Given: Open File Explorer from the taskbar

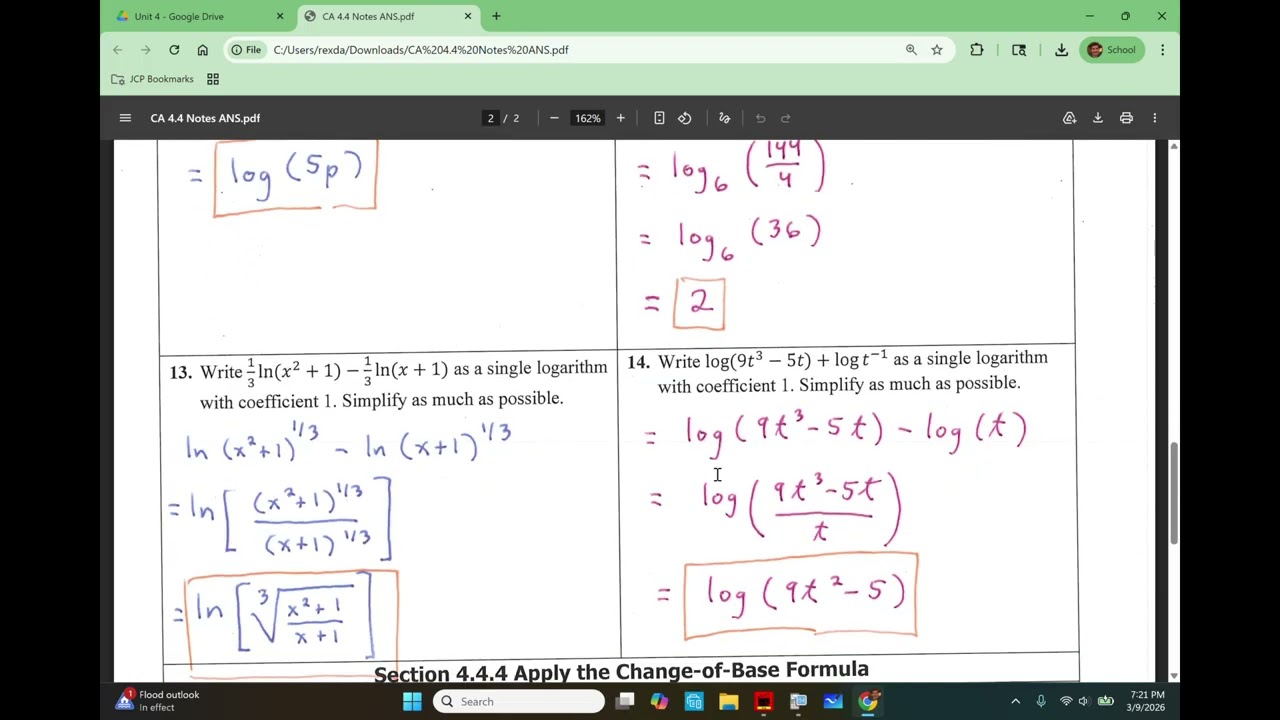Looking at the screenshot, I should (729, 702).
